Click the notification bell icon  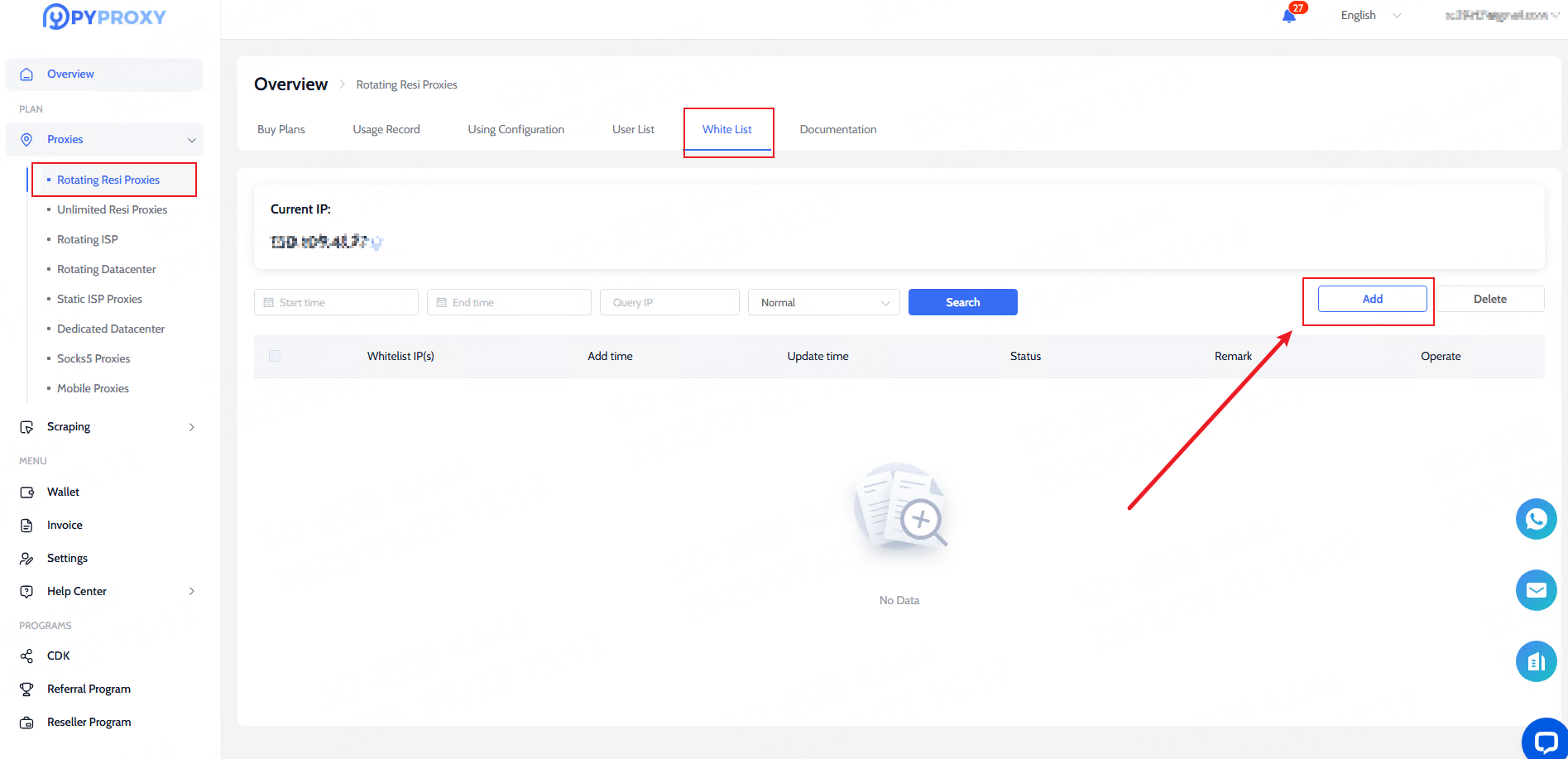(x=1288, y=16)
